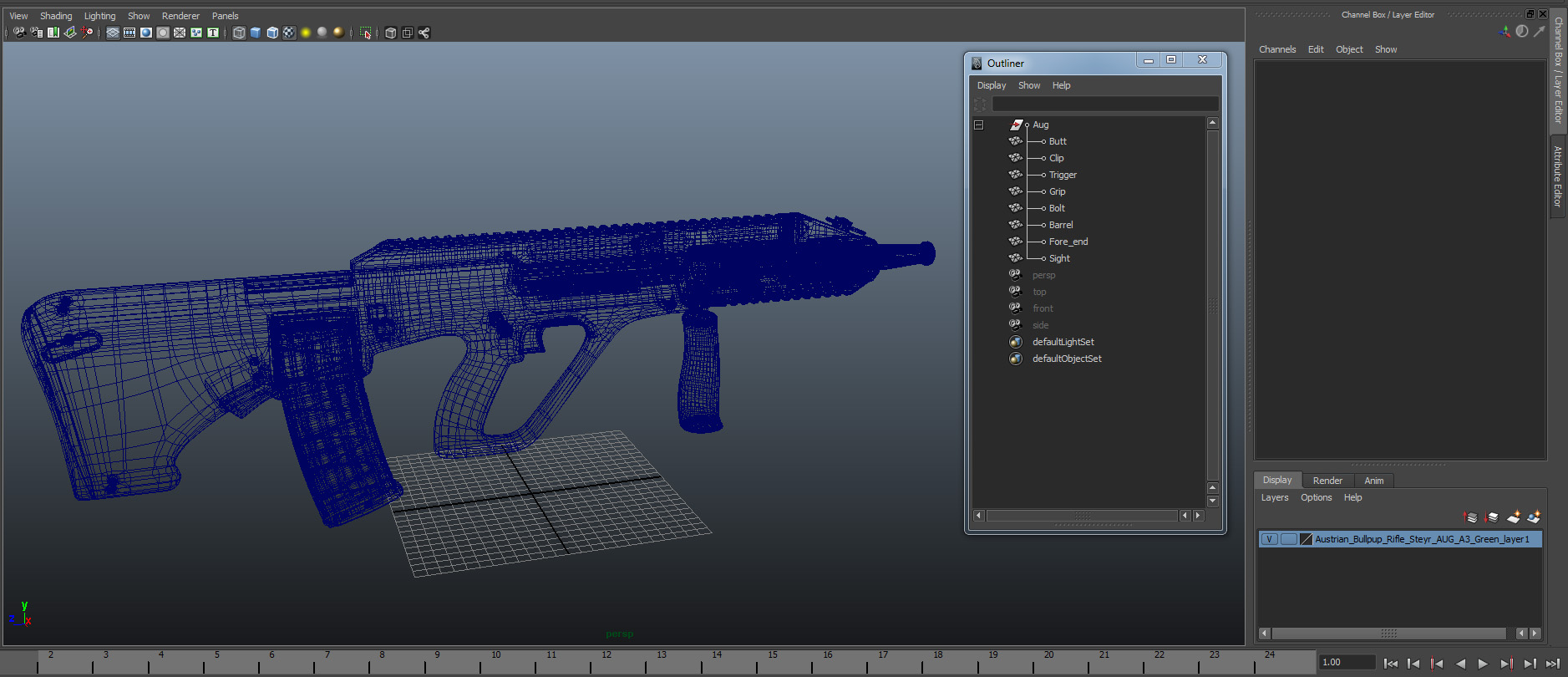The width and height of the screenshot is (1568, 677).
Task: Open the Options menu in Layer Editor
Action: click(x=1316, y=497)
